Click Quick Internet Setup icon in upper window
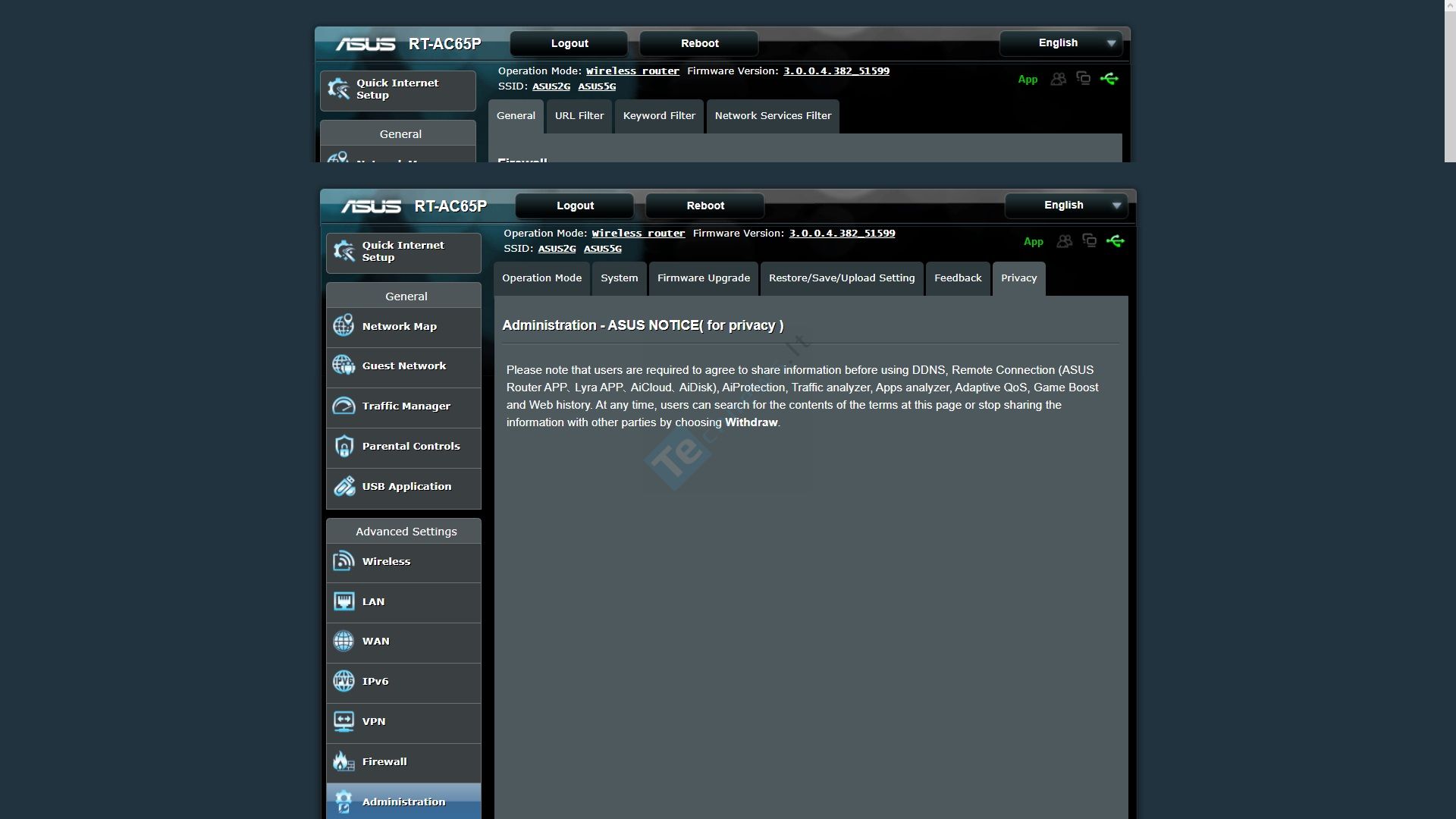 click(x=338, y=89)
